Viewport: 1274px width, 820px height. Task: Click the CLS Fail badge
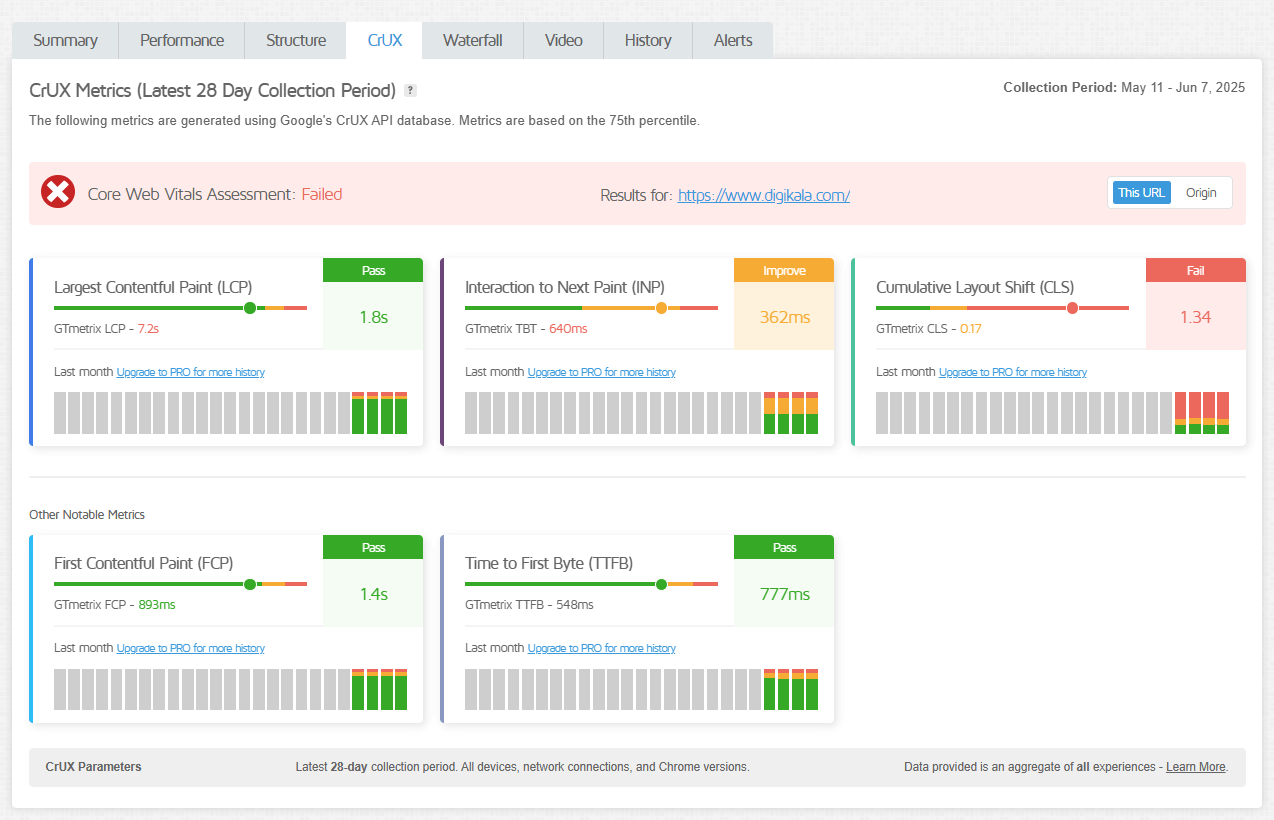[x=1196, y=270]
